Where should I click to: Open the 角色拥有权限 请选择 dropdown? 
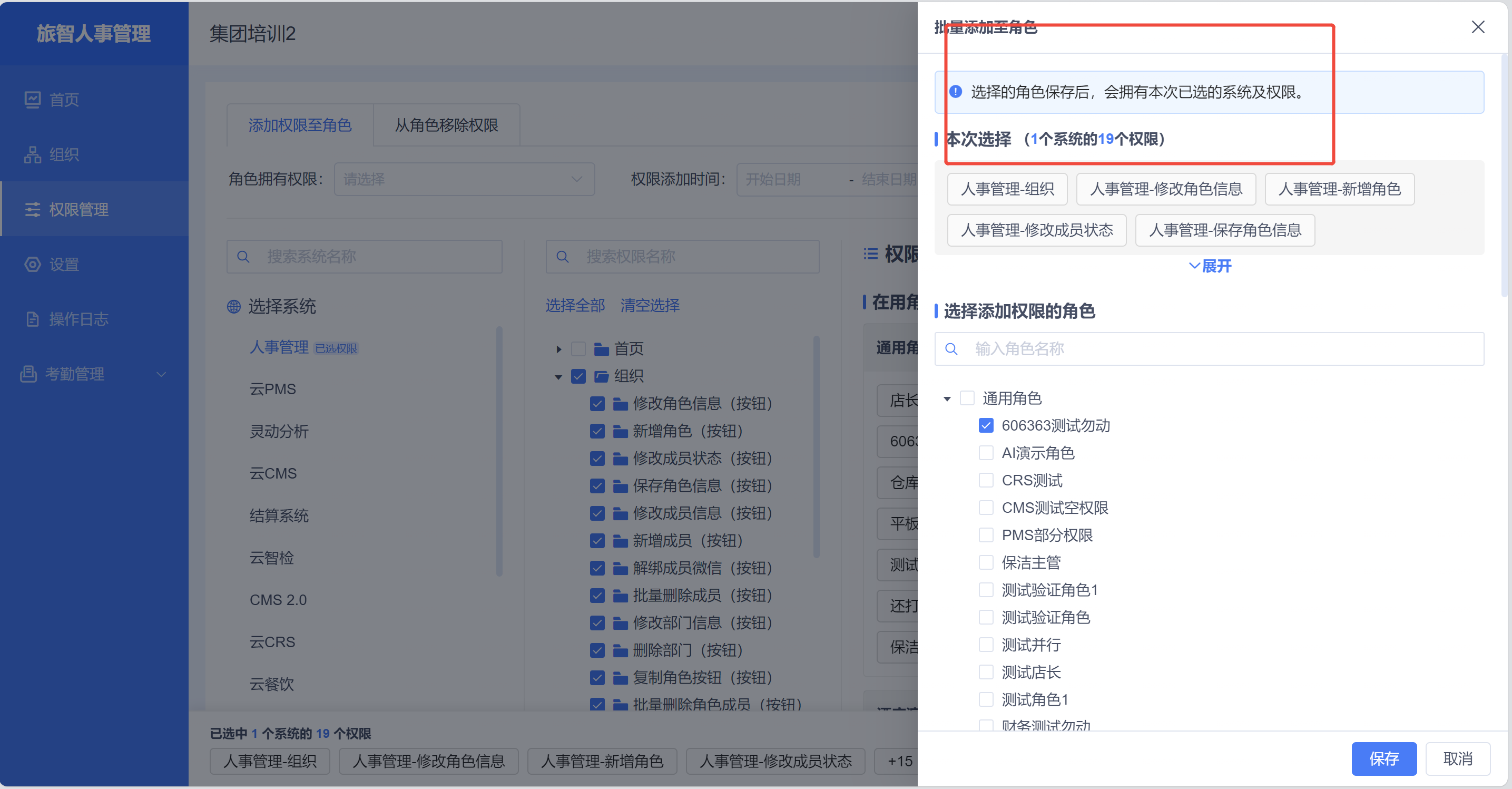[464, 179]
